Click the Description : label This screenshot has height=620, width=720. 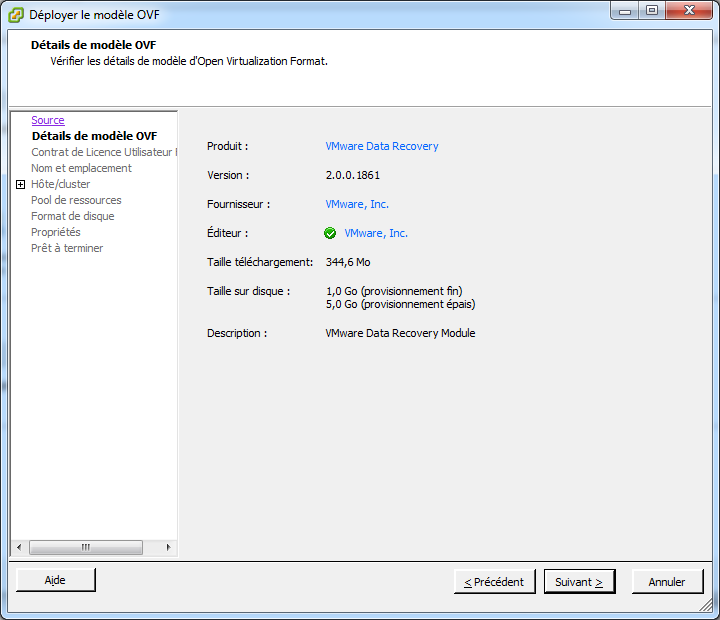(x=237, y=333)
